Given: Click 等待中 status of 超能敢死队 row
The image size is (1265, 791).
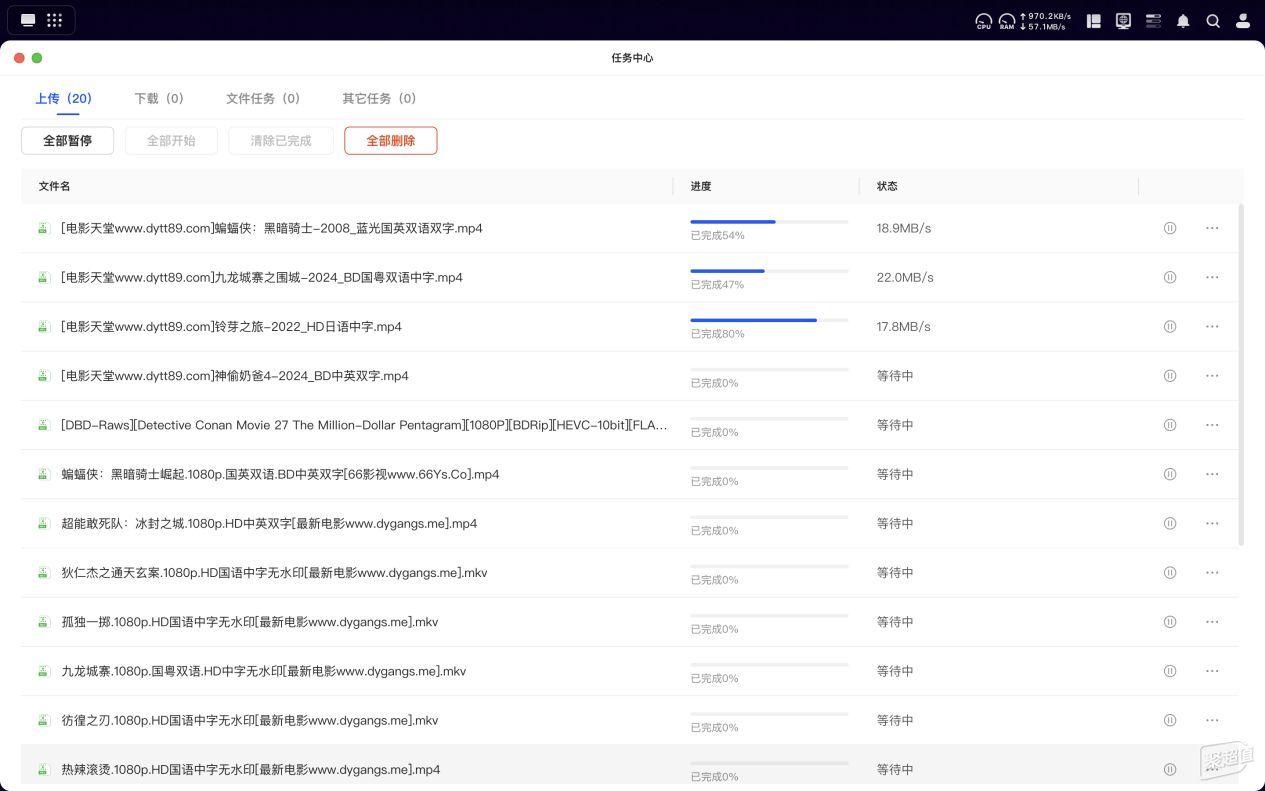Looking at the screenshot, I should pos(895,523).
